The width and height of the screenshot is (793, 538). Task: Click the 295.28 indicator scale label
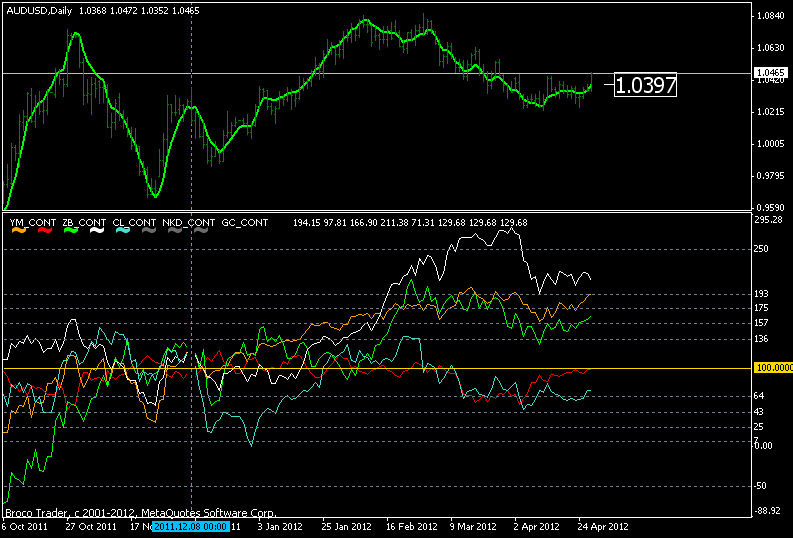(x=768, y=220)
